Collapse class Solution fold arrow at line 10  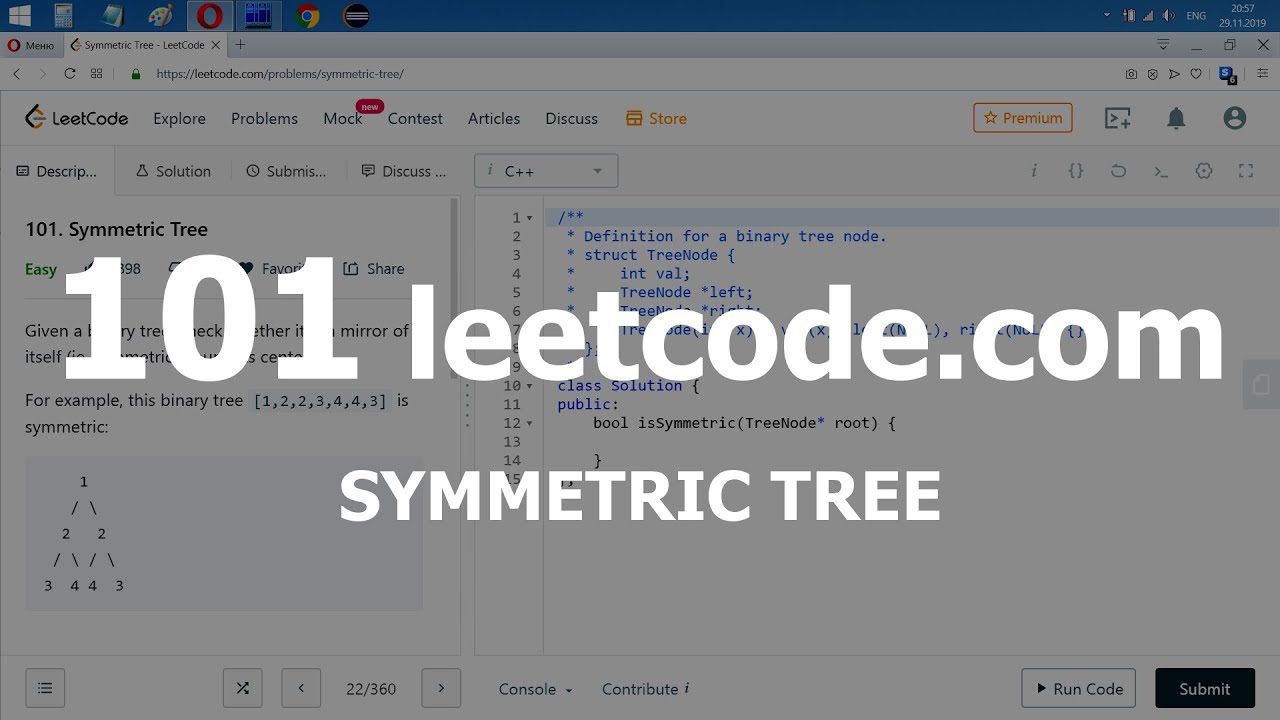[530, 386]
